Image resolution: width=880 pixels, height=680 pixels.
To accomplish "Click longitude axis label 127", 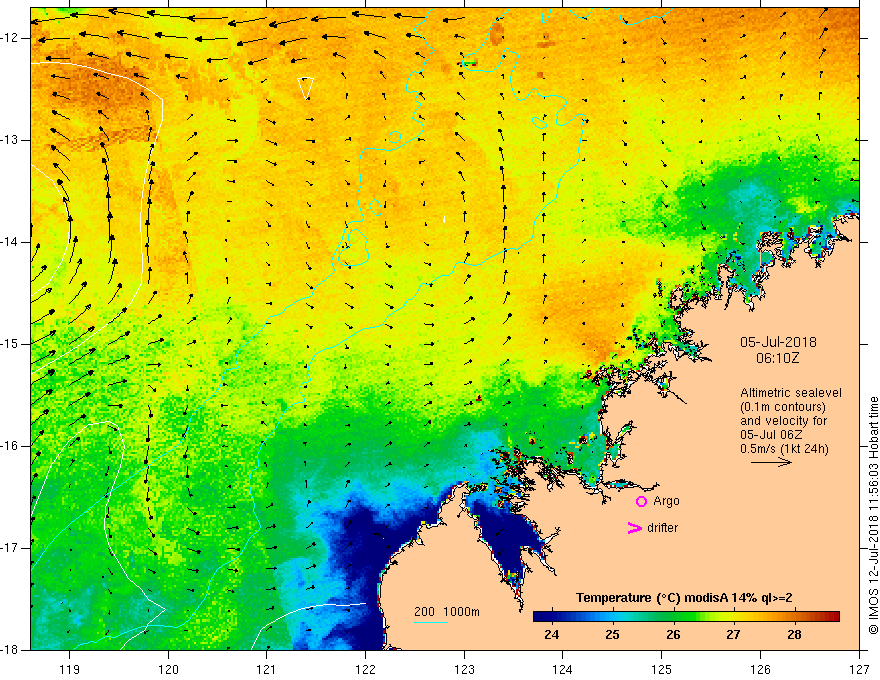I will (x=859, y=669).
